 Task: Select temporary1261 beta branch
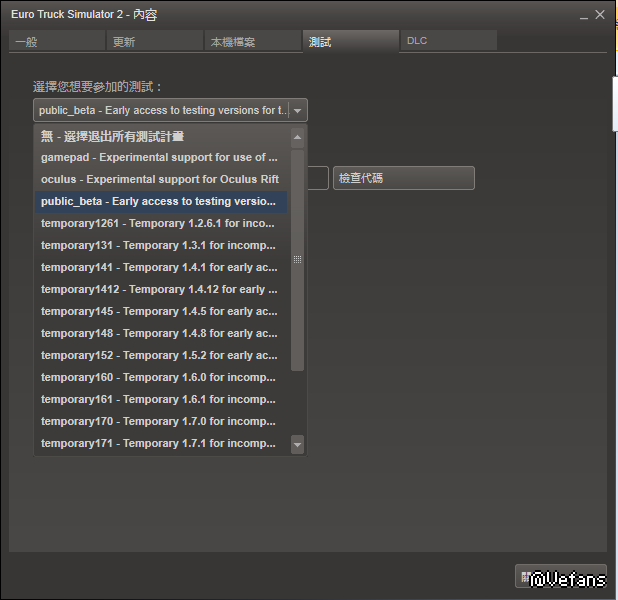(x=161, y=224)
